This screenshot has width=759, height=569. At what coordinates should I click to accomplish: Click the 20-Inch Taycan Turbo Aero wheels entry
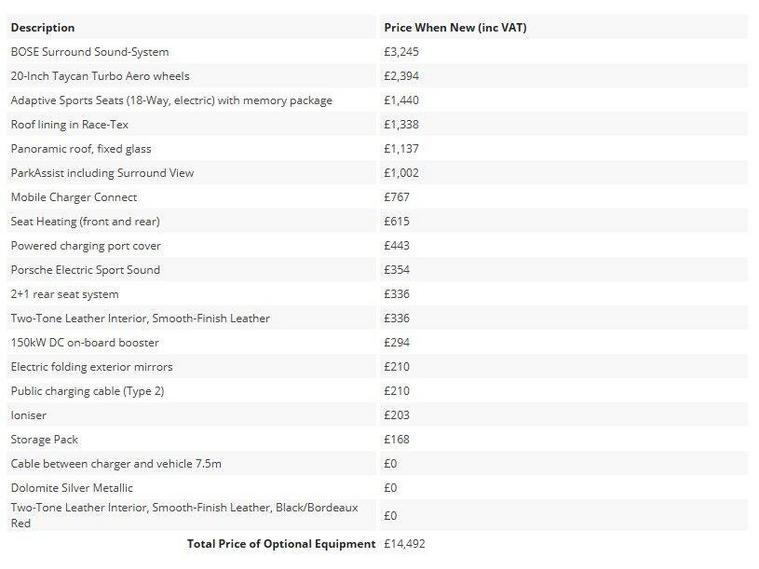tap(100, 76)
